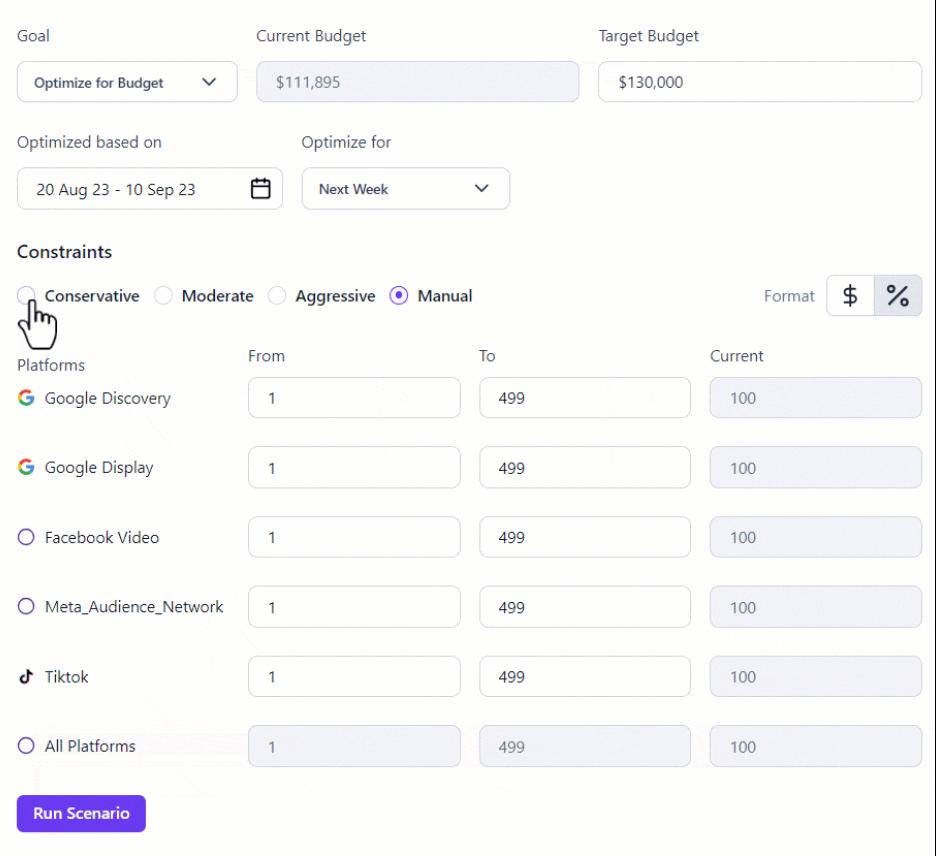Switch format to percent sign
The height and width of the screenshot is (856, 936).
tap(898, 295)
